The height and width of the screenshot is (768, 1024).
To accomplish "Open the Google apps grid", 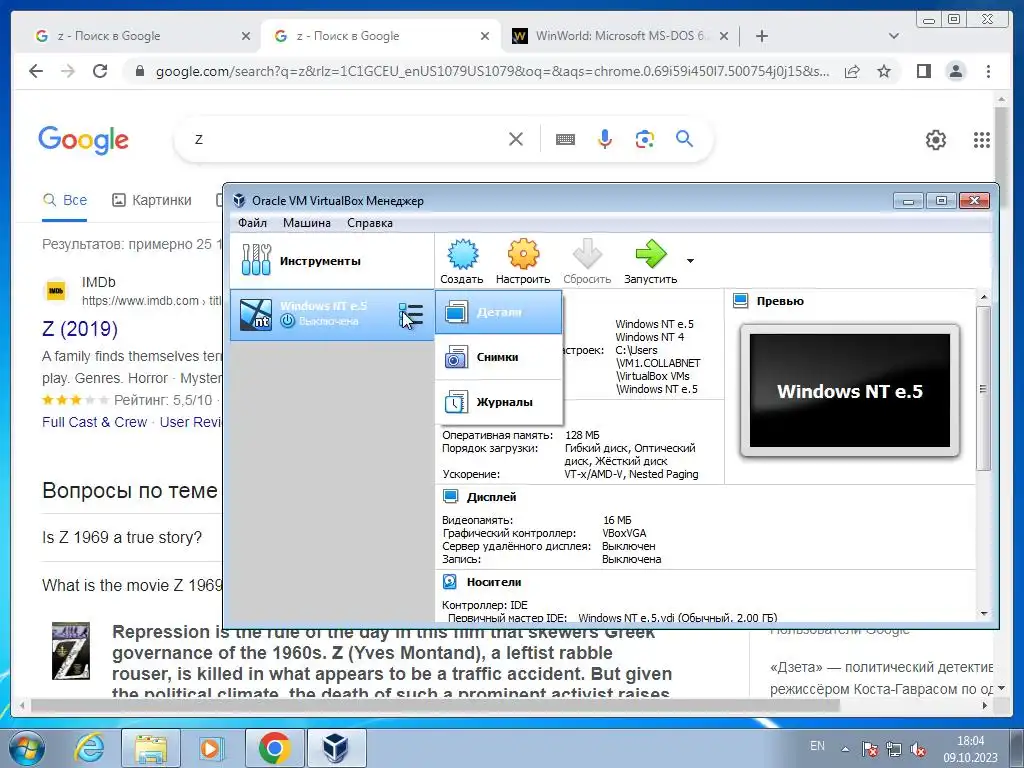I will tap(982, 140).
